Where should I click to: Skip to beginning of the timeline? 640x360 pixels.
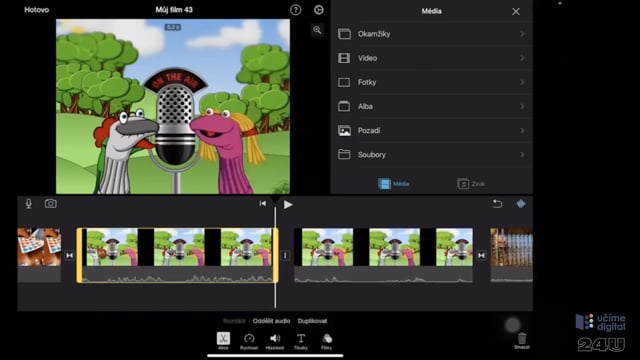pyautogui.click(x=262, y=203)
